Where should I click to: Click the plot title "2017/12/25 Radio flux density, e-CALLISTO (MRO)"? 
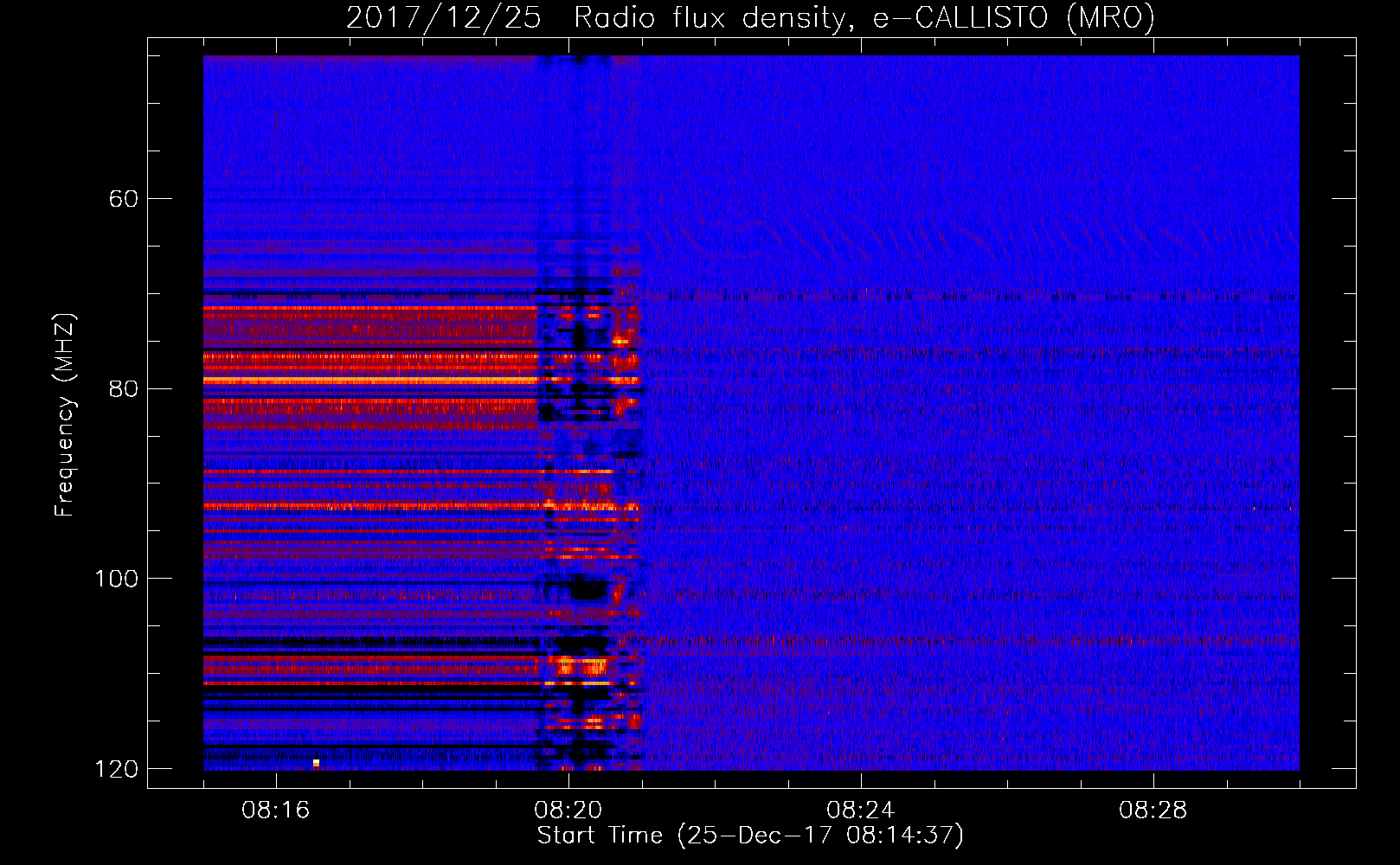[x=750, y=17]
